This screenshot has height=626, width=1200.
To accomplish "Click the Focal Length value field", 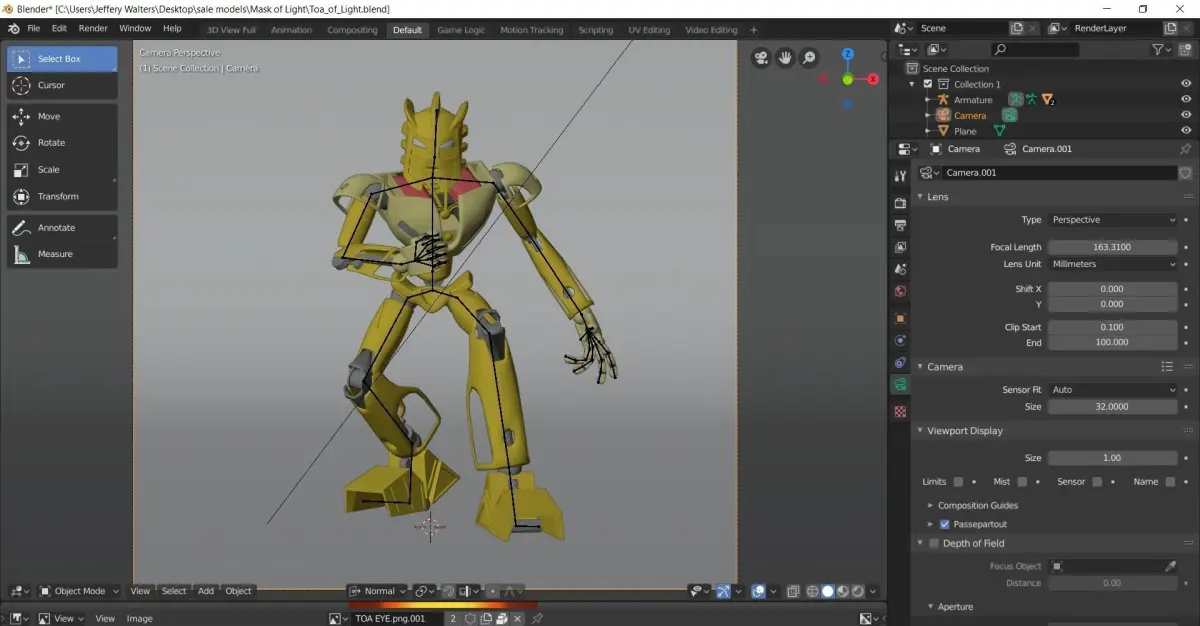I will click(x=1112, y=247).
